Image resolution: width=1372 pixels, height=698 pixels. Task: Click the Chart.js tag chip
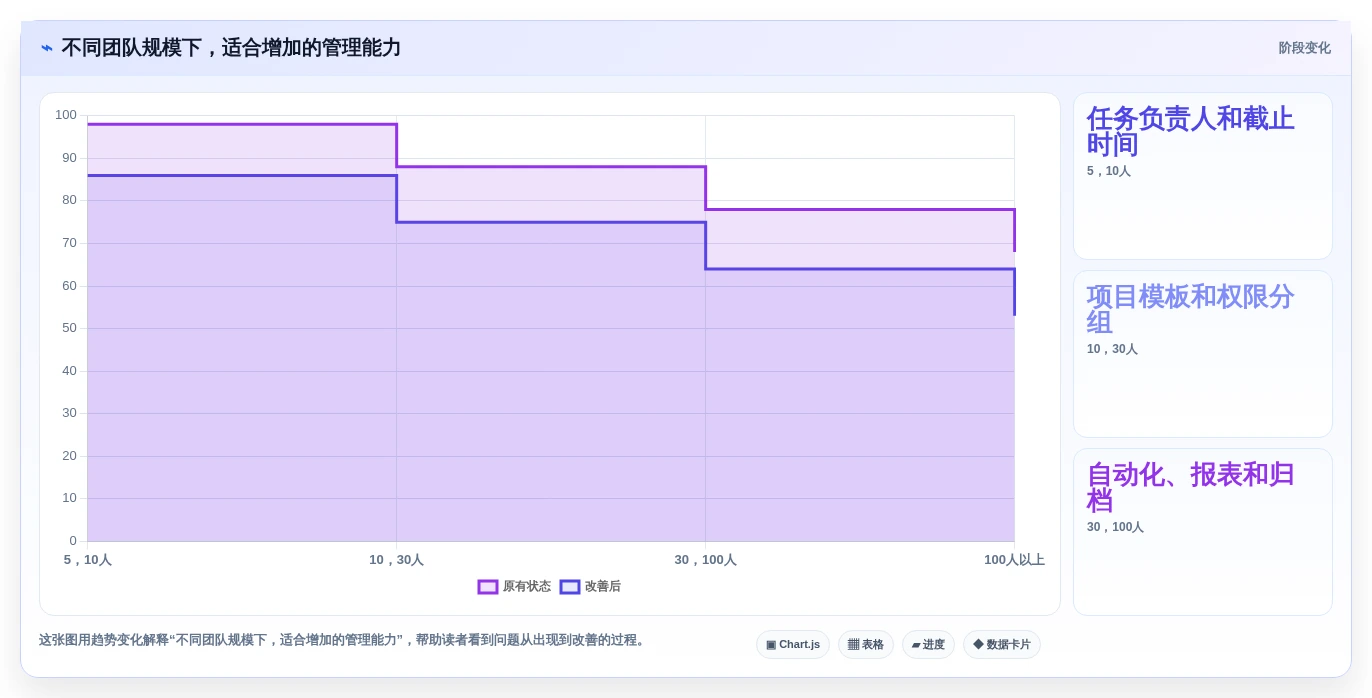point(793,645)
